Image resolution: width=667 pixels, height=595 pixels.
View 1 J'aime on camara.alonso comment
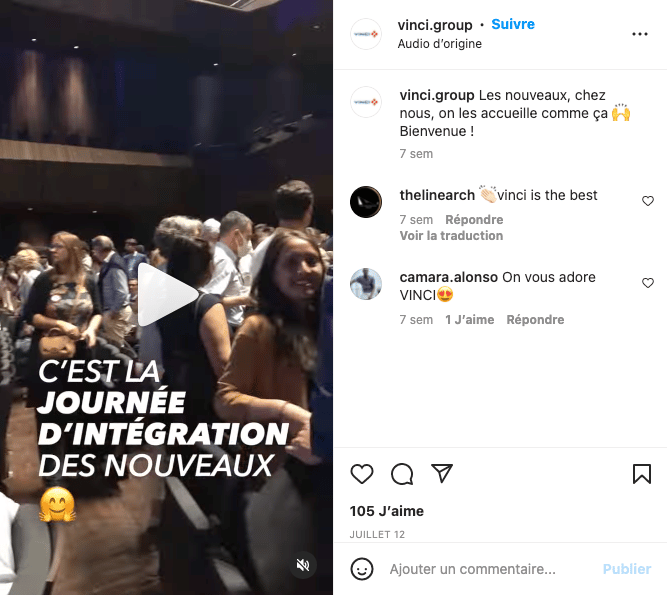(x=470, y=319)
